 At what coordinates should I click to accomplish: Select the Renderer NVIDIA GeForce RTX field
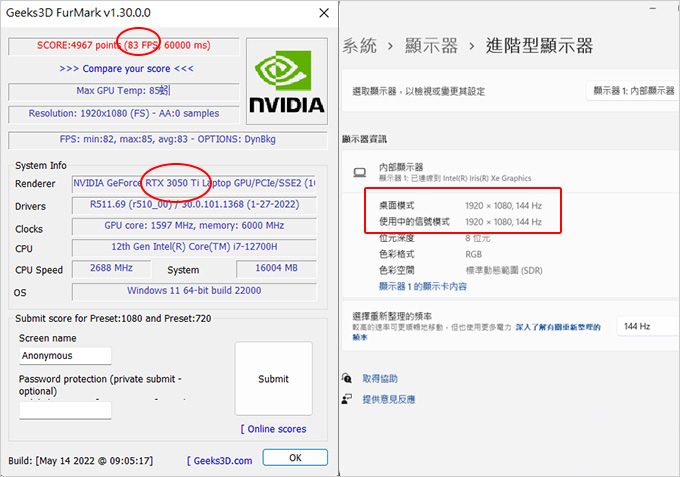pos(194,183)
